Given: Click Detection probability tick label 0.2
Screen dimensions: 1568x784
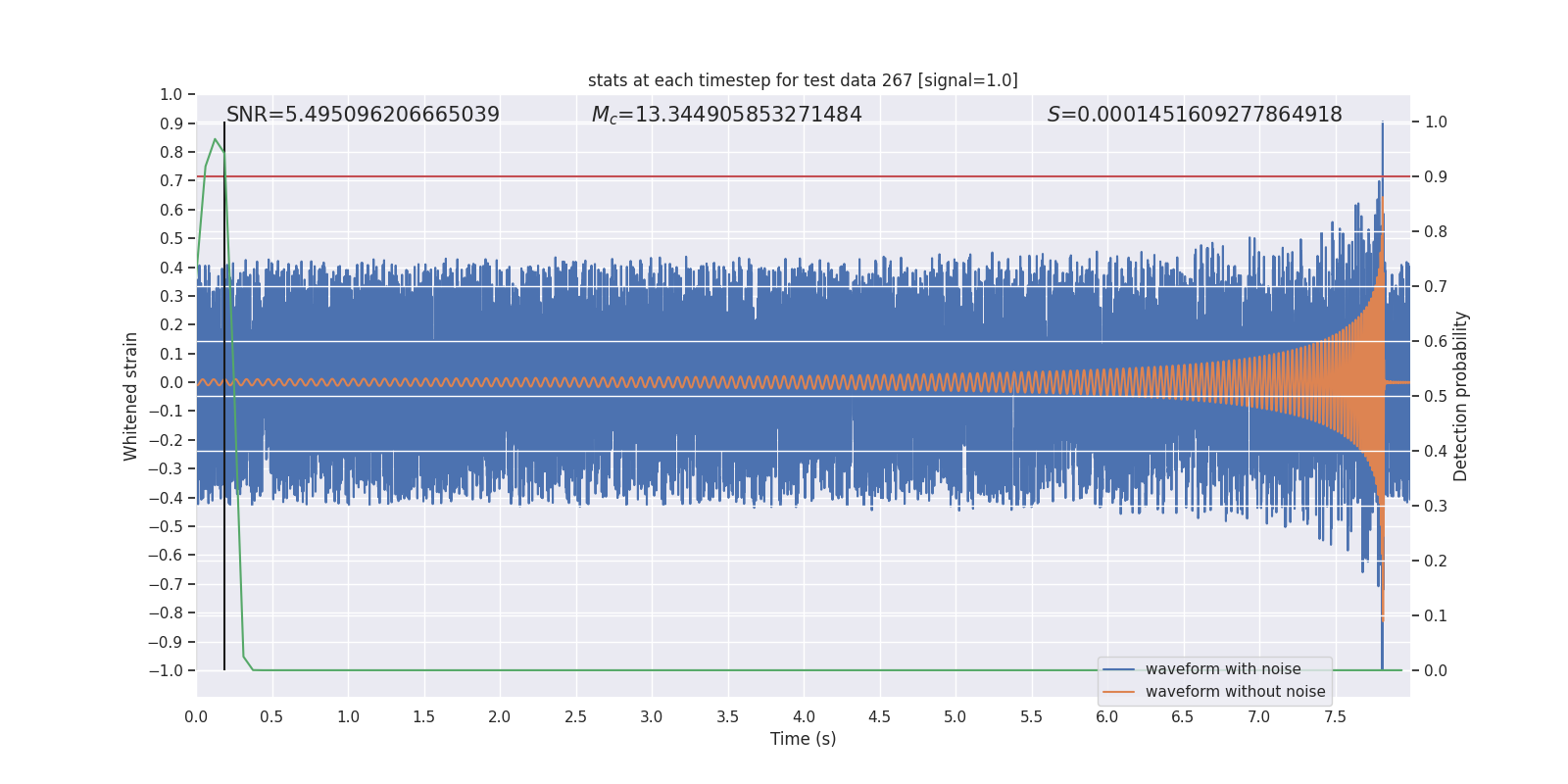Looking at the screenshot, I should (1436, 561).
